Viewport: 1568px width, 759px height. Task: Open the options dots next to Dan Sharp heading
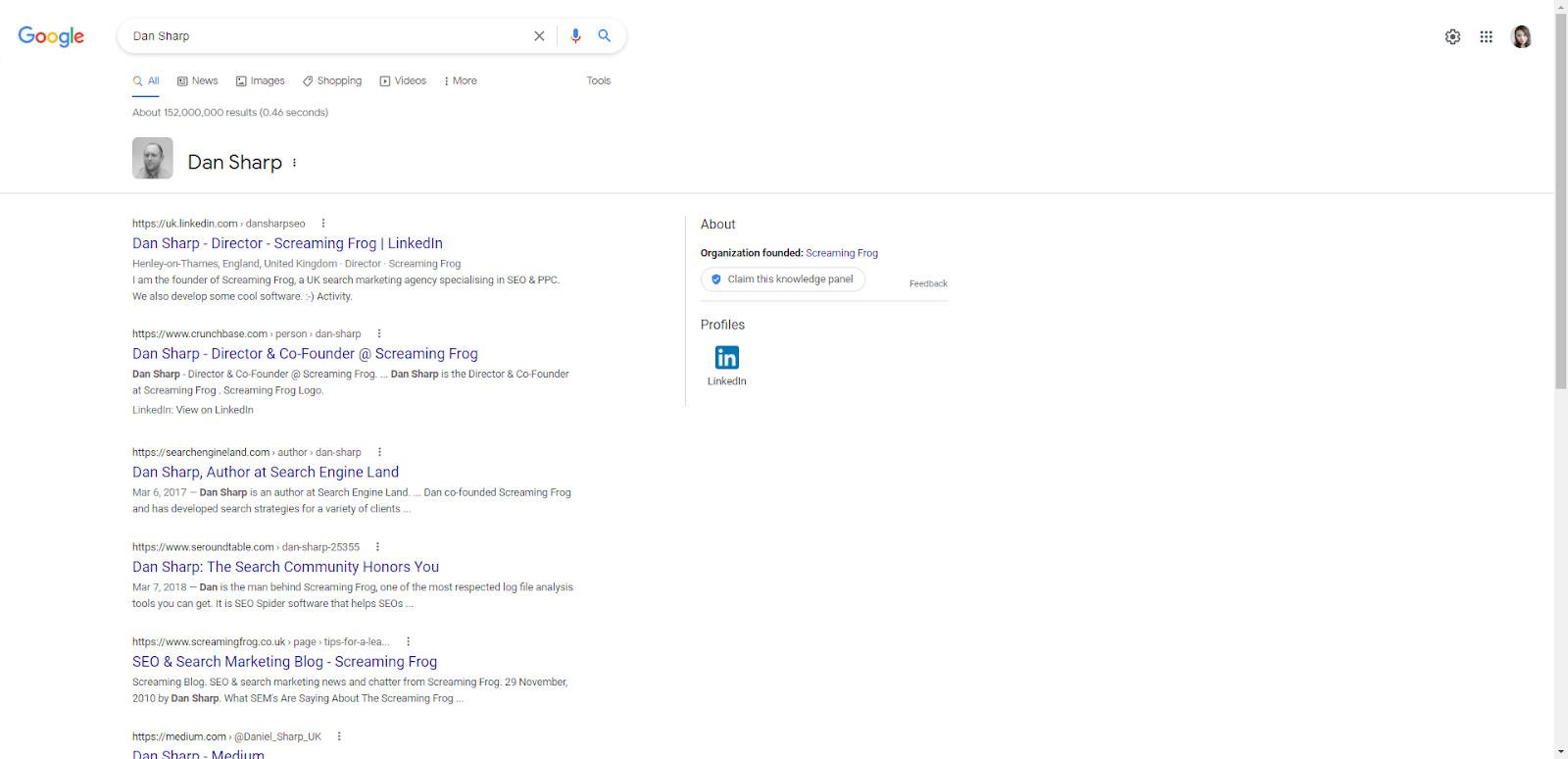294,163
